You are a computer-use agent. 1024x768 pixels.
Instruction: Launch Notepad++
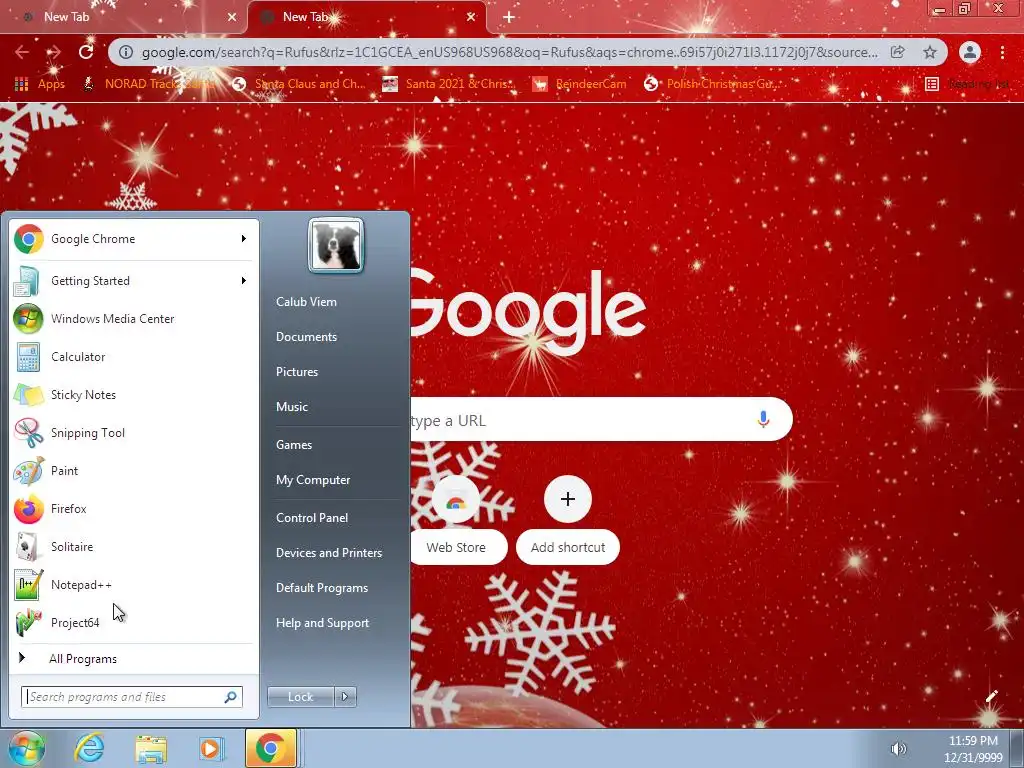132,584
